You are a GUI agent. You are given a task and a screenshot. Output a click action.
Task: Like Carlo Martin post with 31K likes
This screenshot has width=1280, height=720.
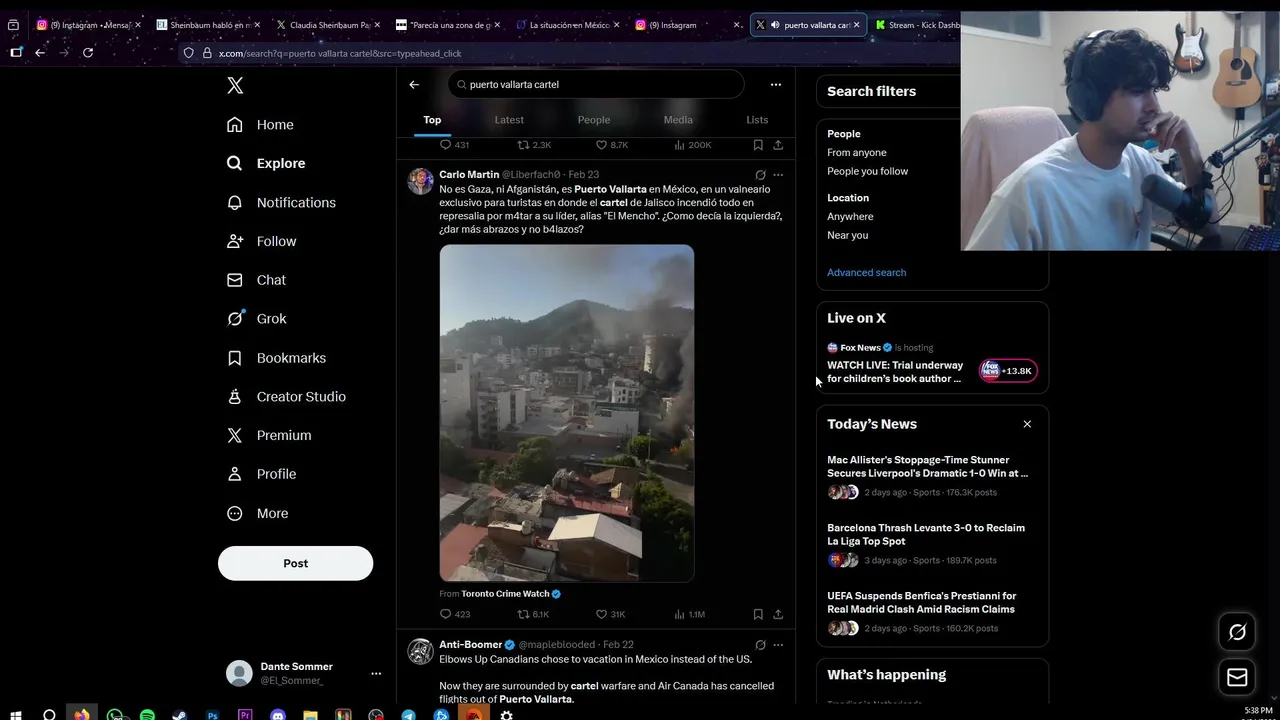[610, 614]
